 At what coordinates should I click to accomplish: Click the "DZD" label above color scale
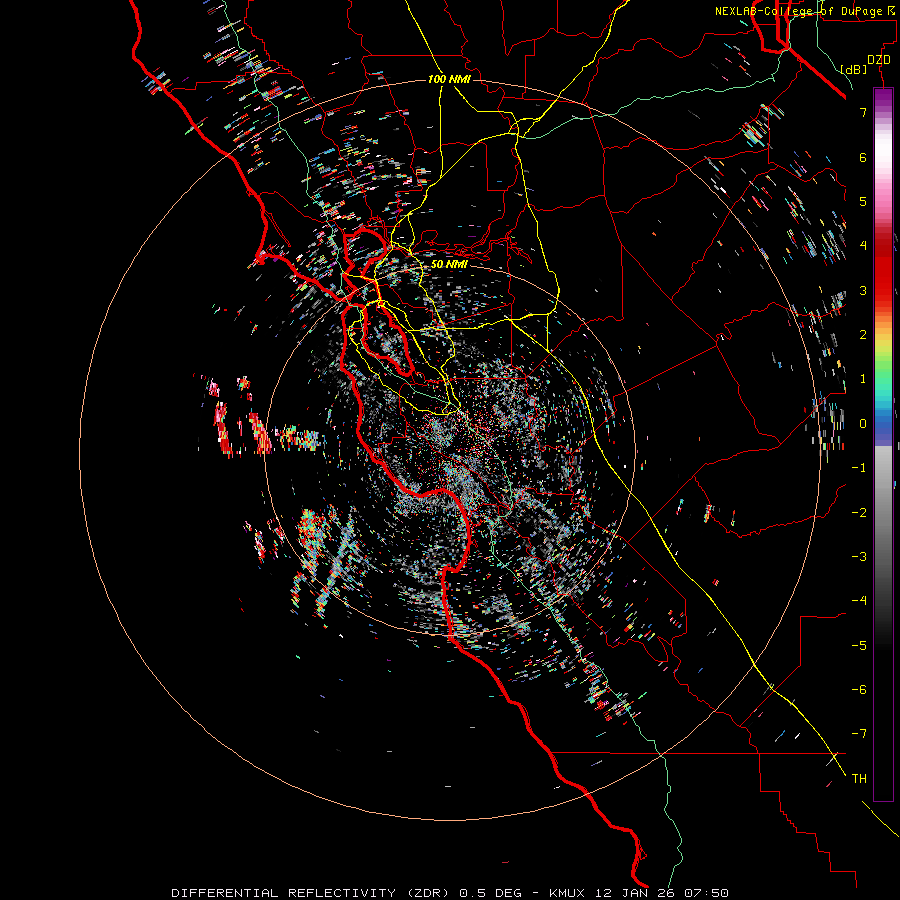879,60
